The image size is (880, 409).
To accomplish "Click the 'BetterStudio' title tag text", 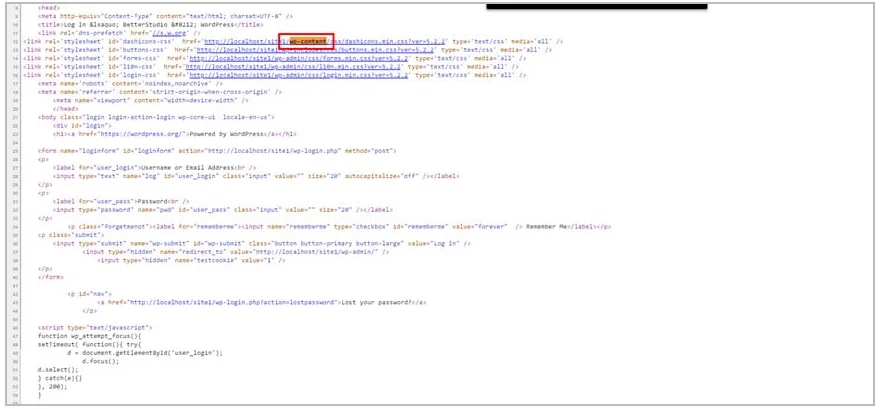I will [x=132, y=25].
